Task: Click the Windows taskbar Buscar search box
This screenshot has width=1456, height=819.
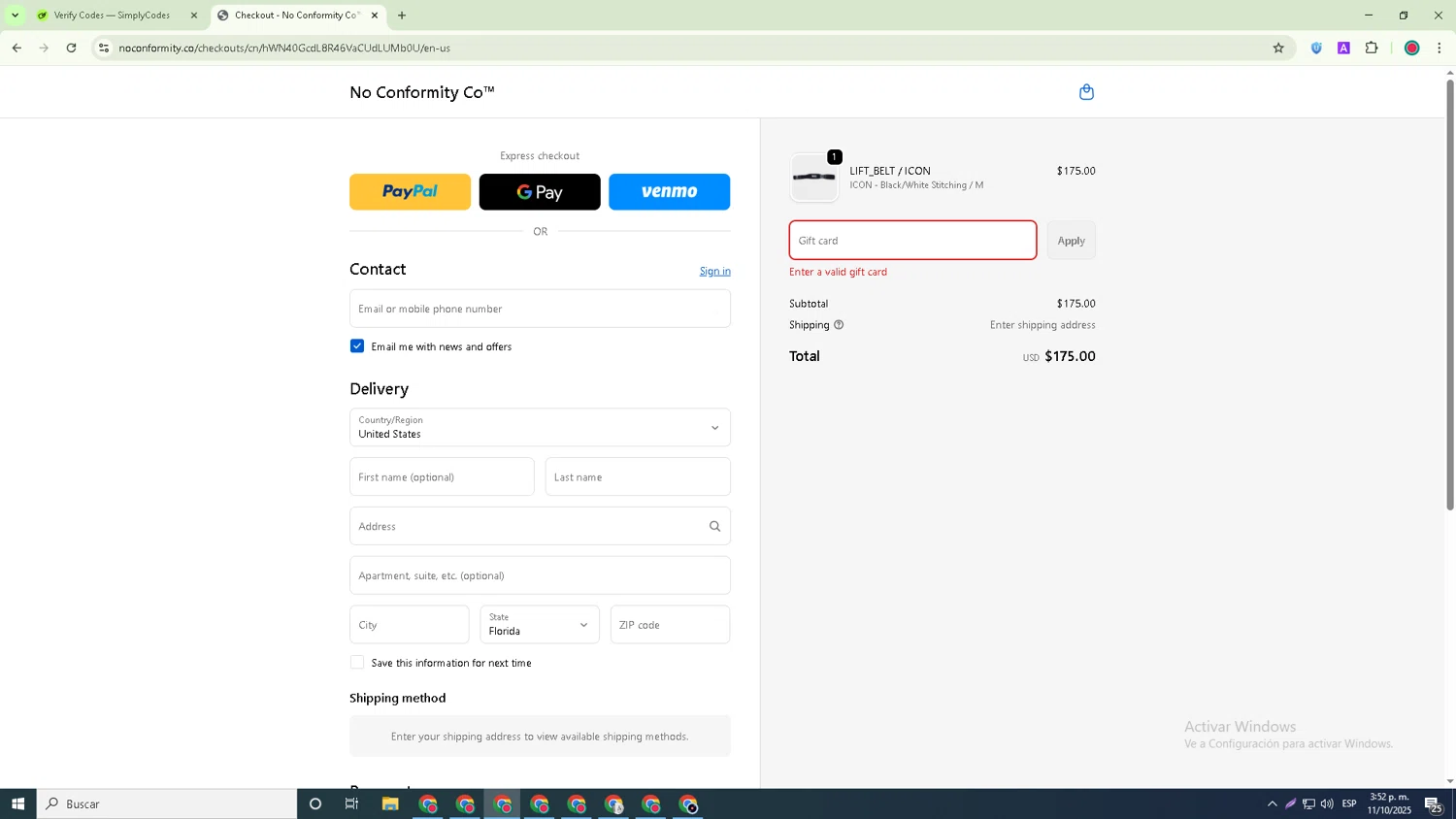Action: (167, 803)
